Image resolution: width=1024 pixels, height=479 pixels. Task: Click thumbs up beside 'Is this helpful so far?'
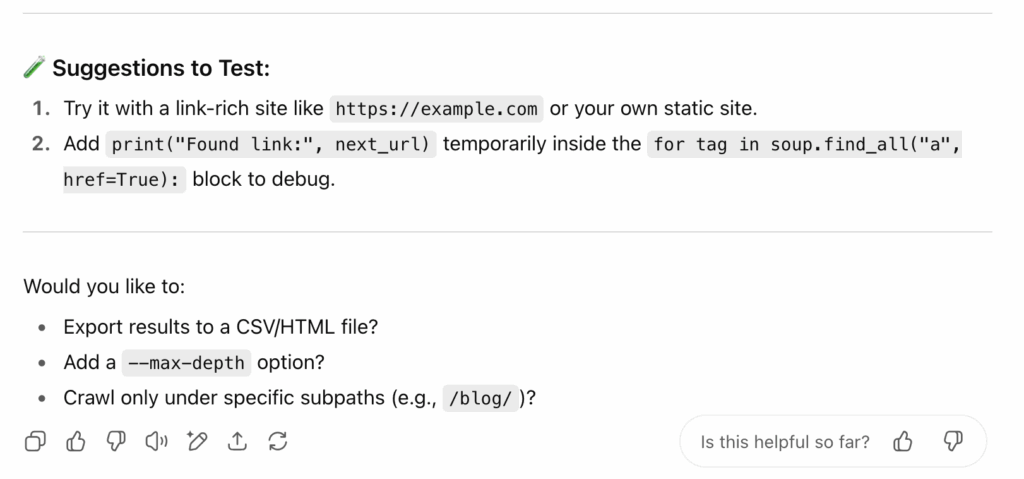903,442
